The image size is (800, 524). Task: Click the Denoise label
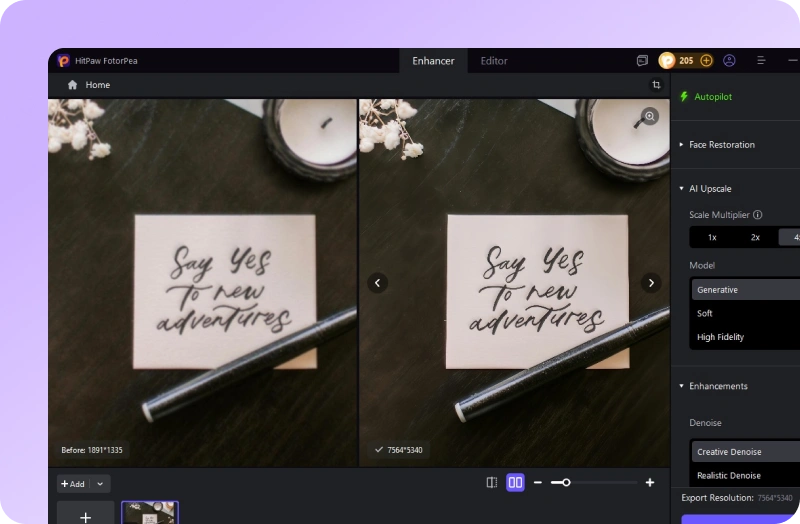705,423
